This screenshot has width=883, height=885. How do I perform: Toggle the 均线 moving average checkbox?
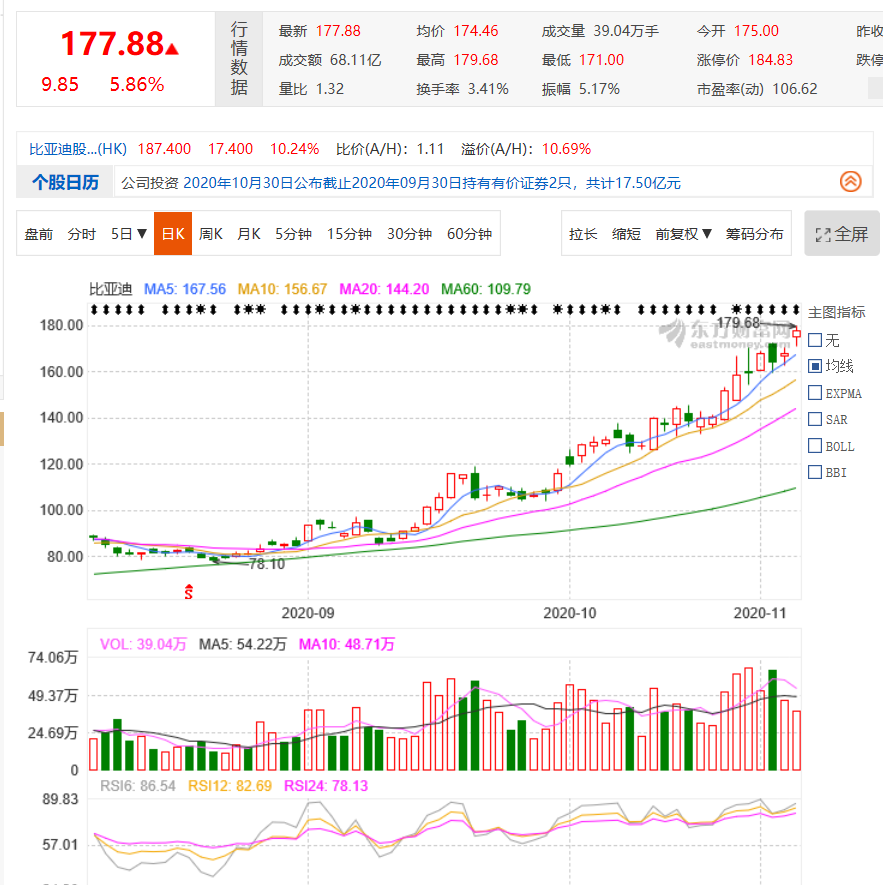(815, 366)
